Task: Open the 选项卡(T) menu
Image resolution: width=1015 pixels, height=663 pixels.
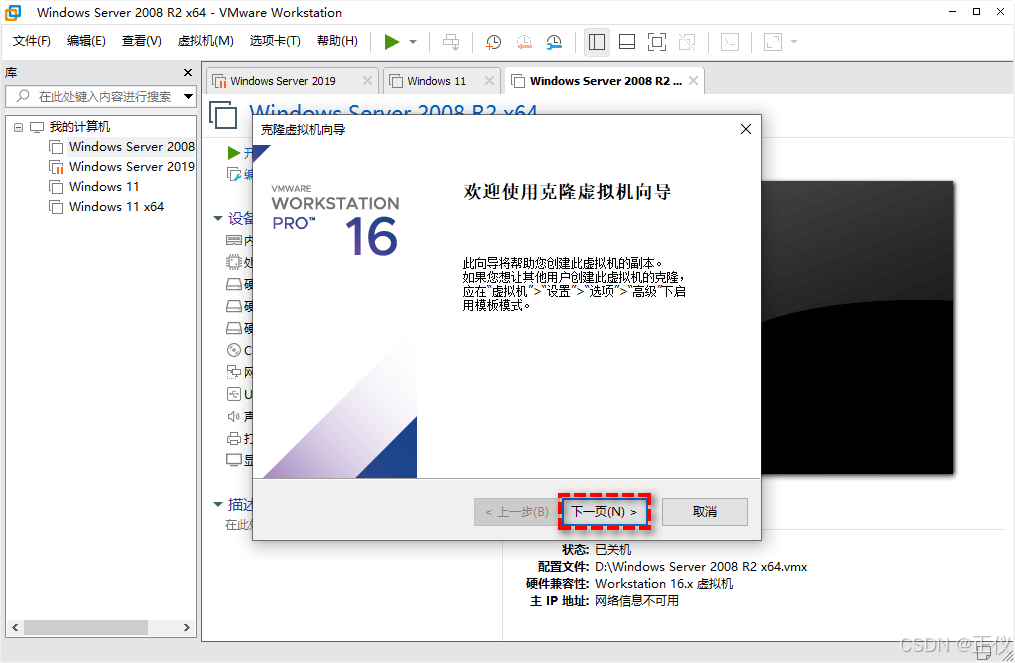Action: (275, 41)
